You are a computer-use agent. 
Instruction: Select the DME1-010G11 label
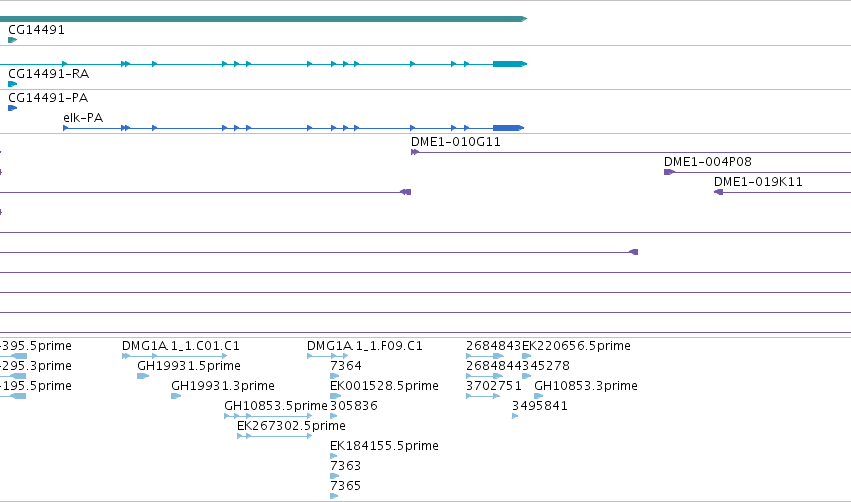[456, 142]
